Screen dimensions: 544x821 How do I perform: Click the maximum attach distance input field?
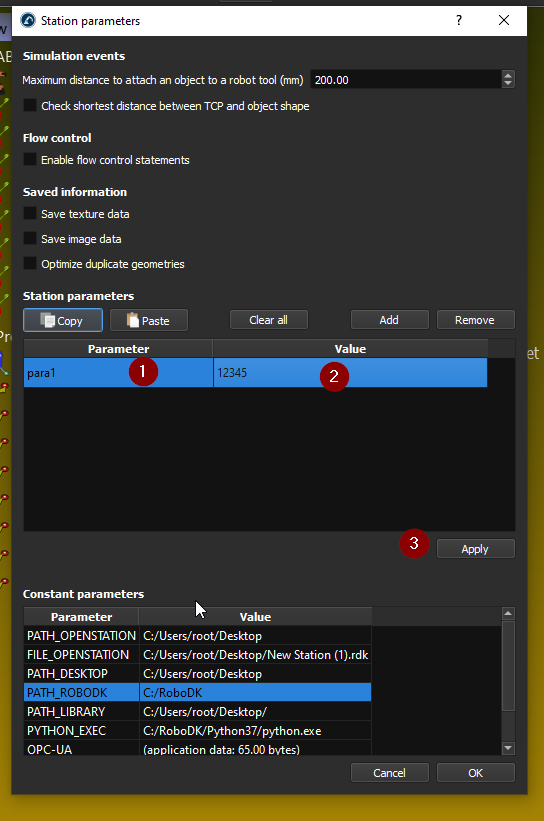(x=406, y=80)
